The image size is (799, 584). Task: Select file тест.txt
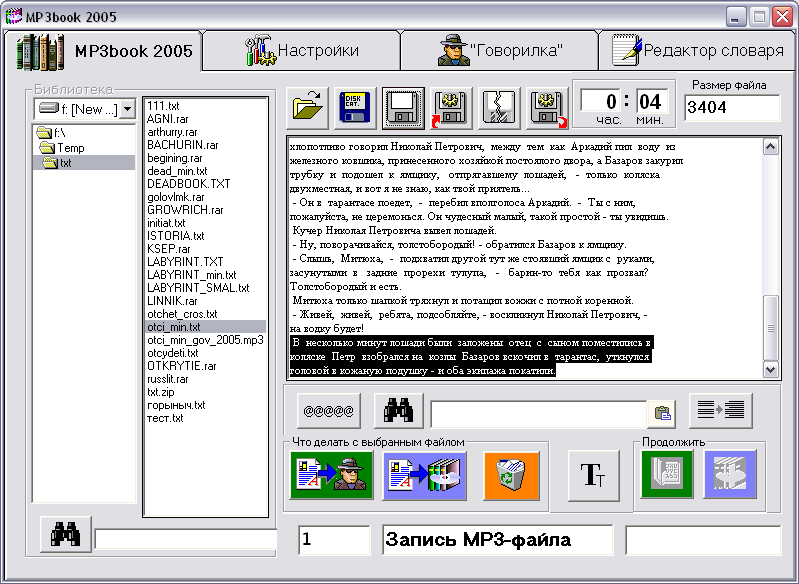tap(165, 418)
